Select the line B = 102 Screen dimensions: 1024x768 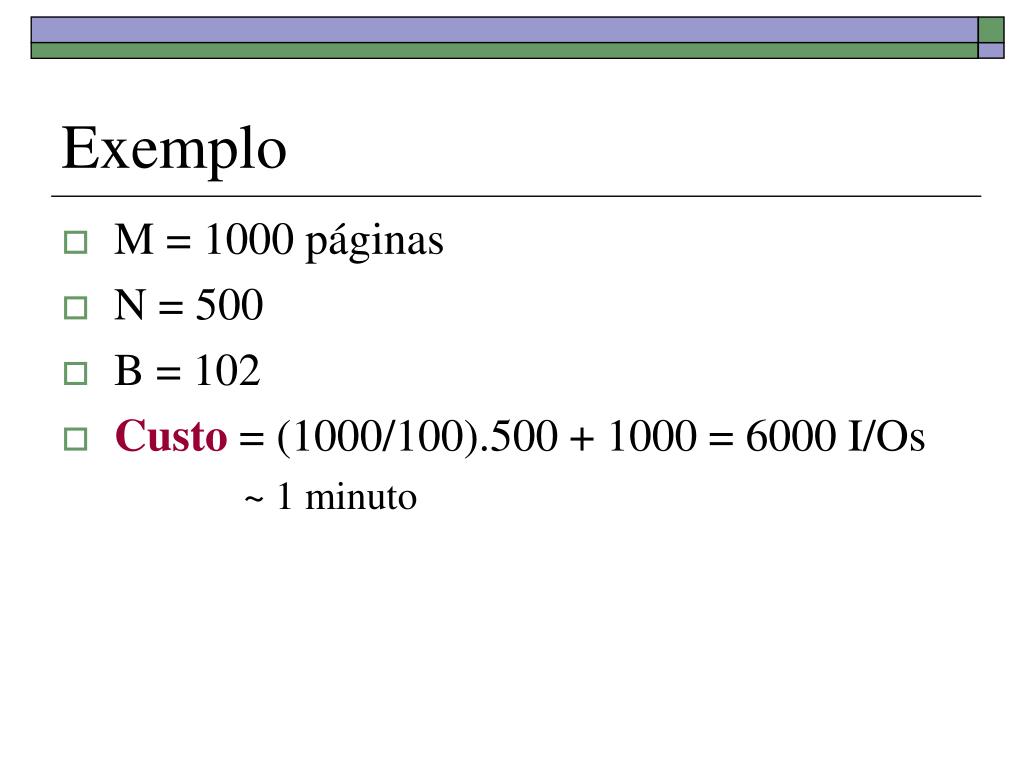coord(187,371)
